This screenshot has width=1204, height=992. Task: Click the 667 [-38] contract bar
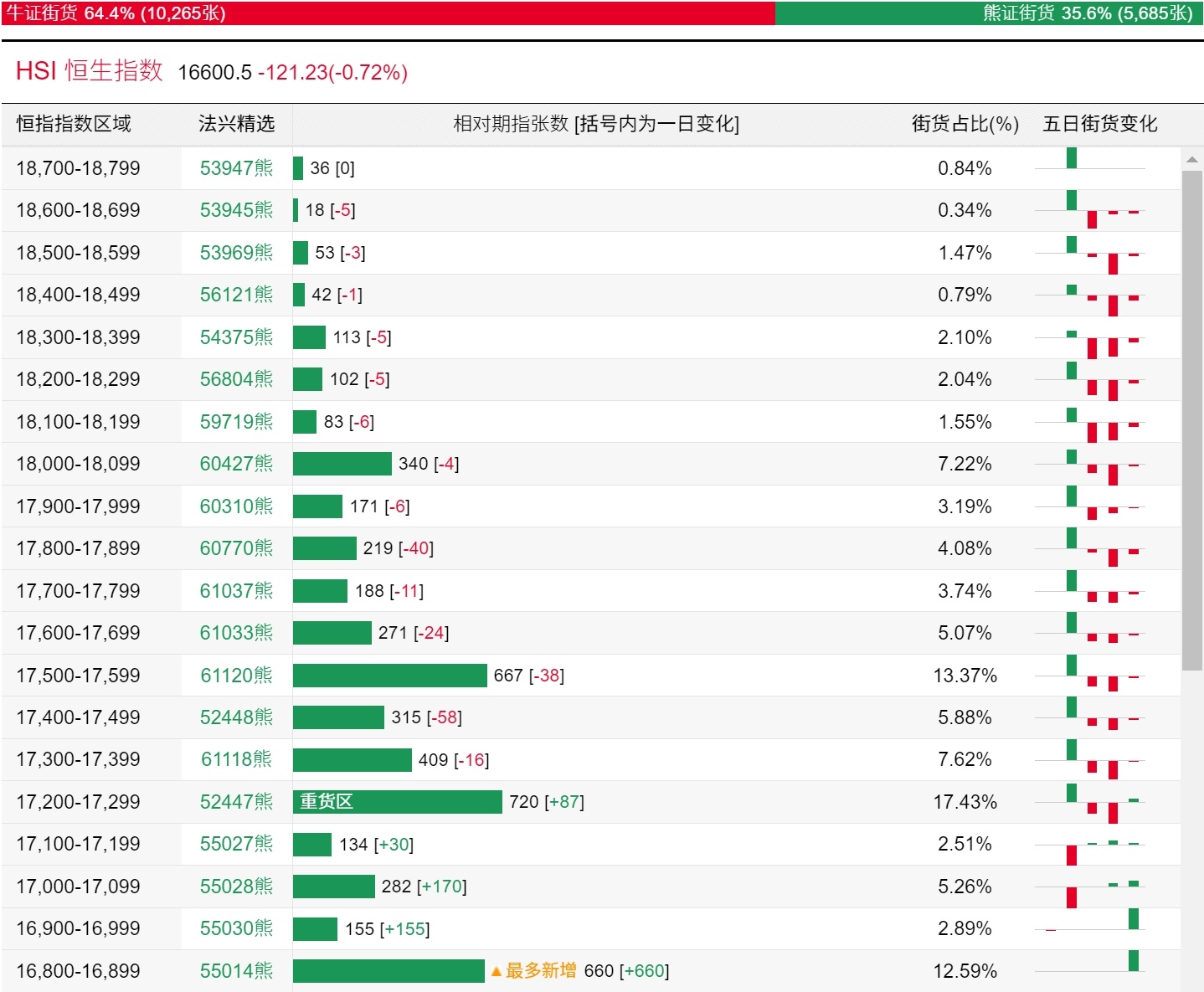(x=390, y=676)
